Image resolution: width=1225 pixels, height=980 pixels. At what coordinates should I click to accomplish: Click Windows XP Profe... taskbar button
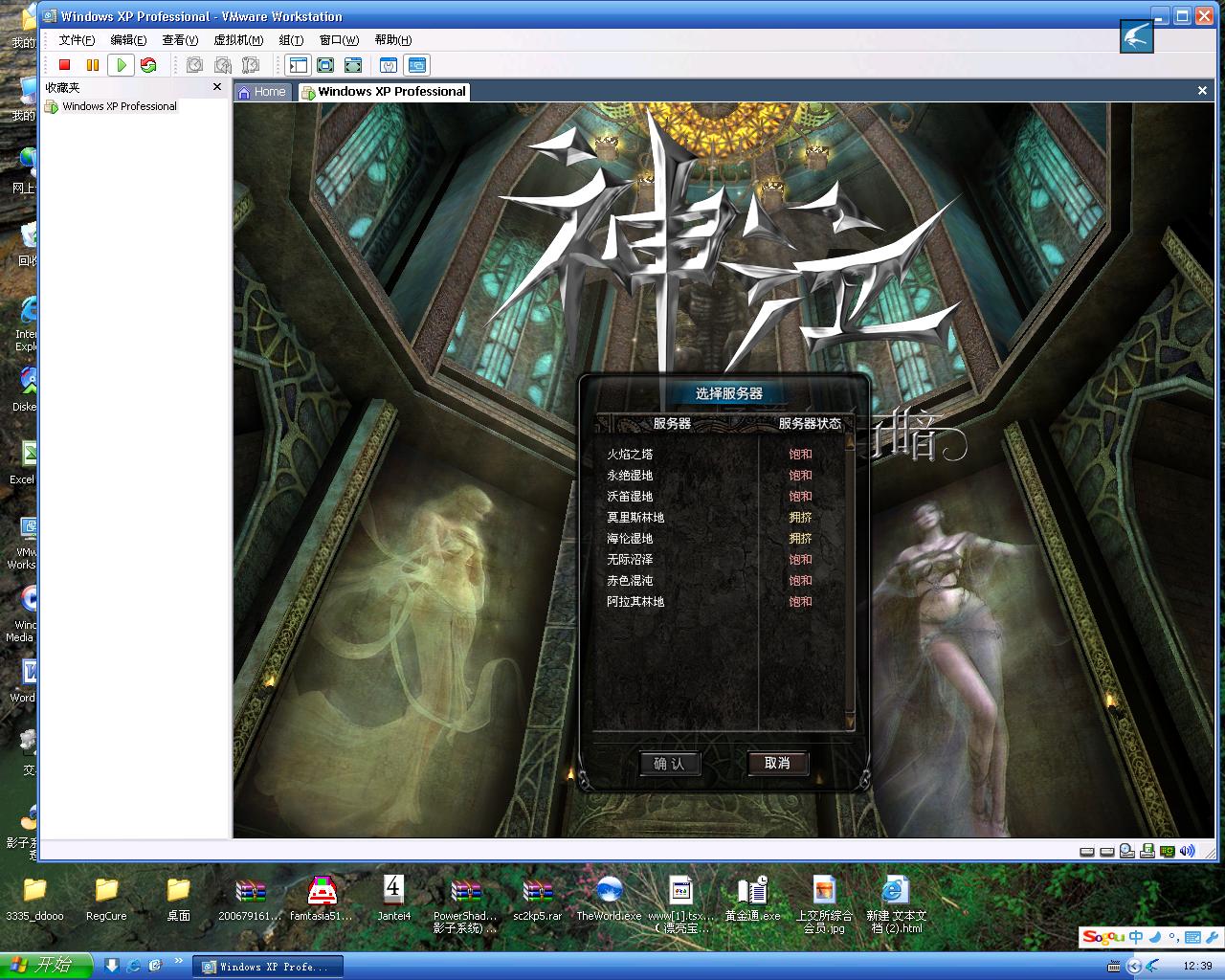[x=267, y=967]
